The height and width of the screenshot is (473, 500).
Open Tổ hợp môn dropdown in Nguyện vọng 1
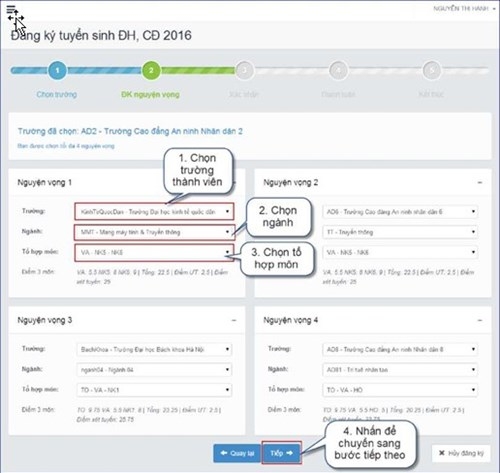click(x=154, y=252)
